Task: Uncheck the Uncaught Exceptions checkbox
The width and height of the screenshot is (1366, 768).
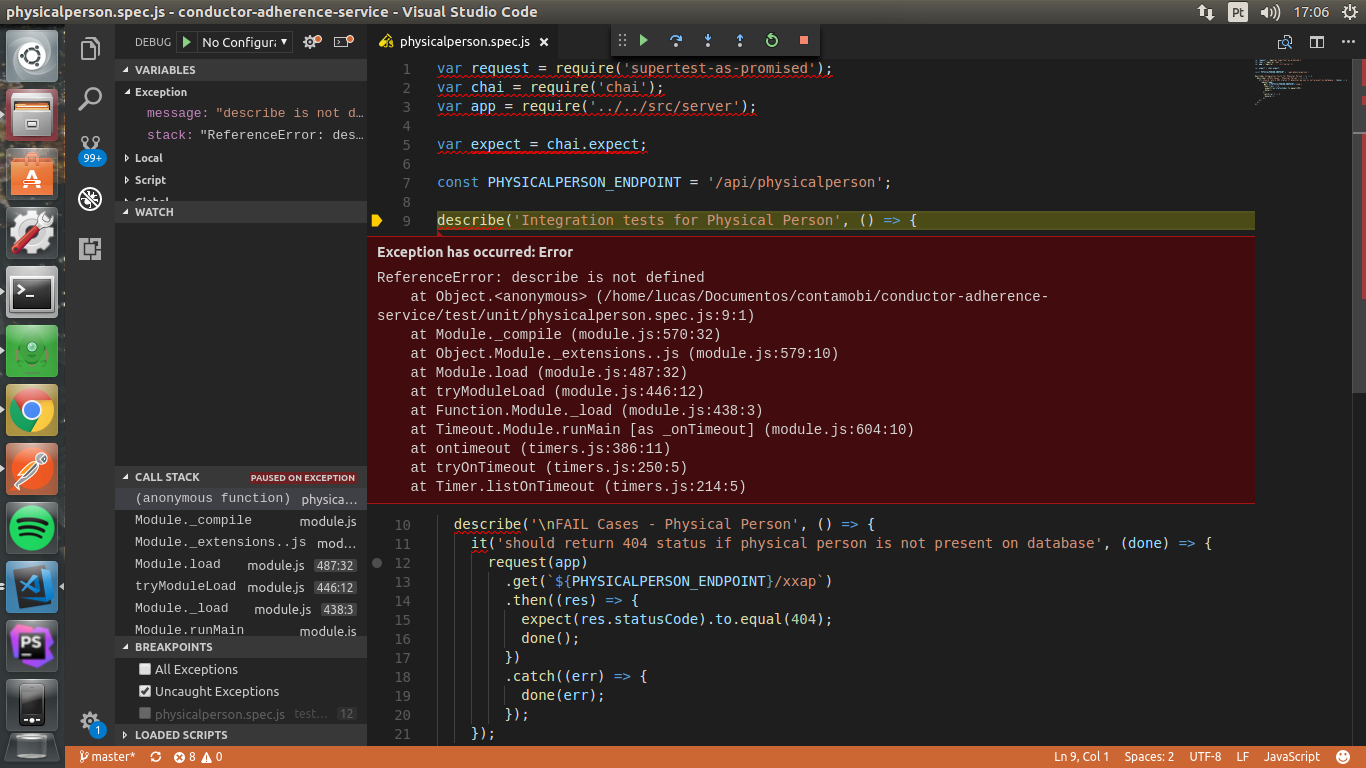Action: (x=145, y=692)
